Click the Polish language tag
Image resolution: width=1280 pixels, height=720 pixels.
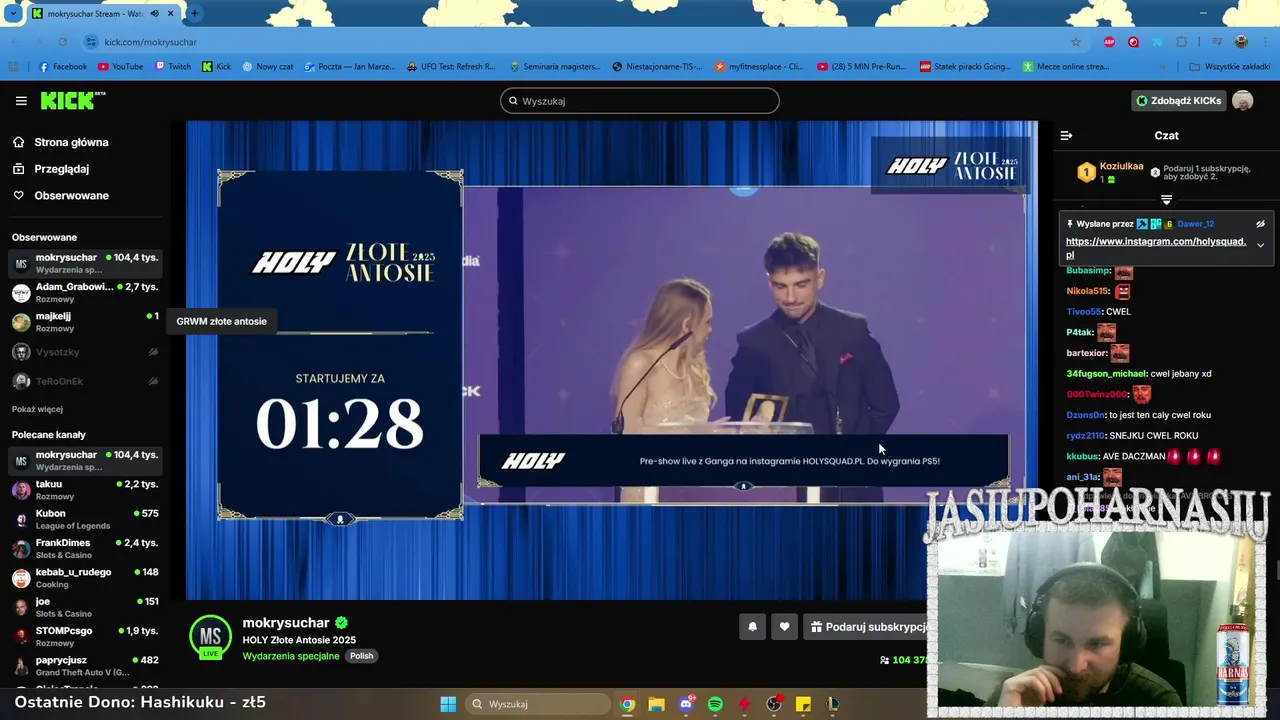pyautogui.click(x=361, y=656)
